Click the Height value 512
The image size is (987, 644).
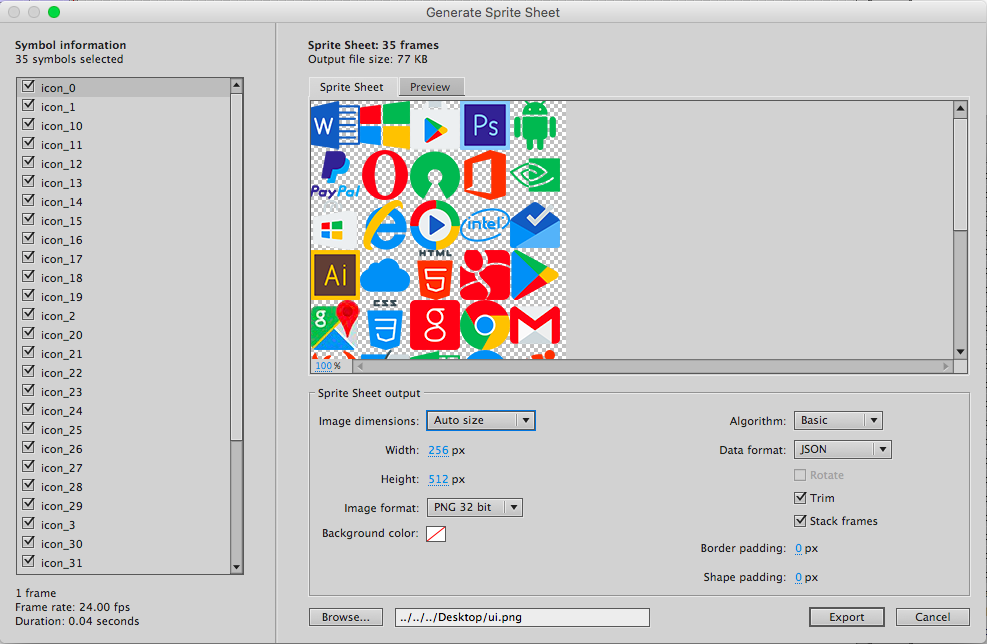point(438,479)
